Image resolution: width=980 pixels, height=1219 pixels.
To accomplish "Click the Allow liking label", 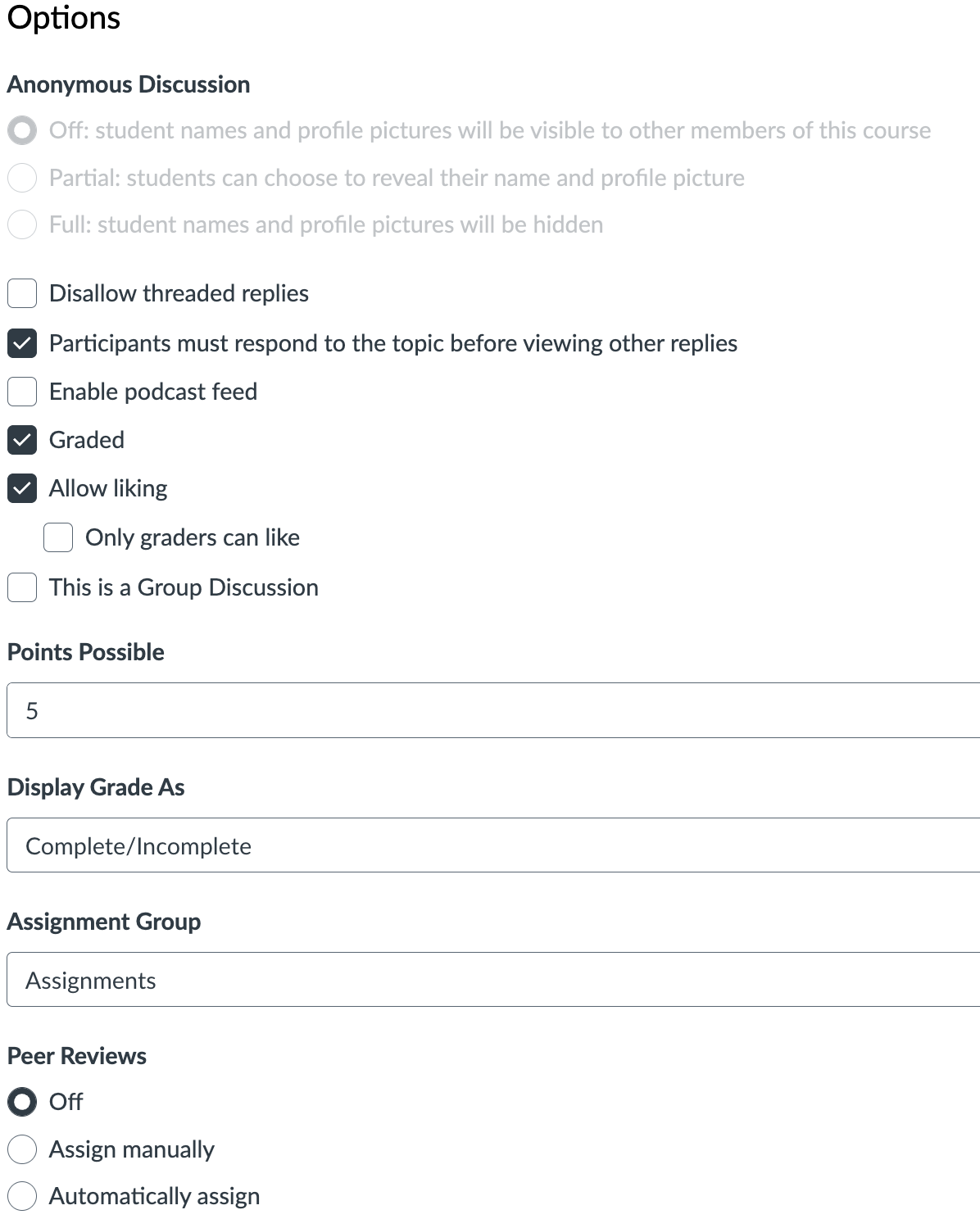I will (108, 488).
